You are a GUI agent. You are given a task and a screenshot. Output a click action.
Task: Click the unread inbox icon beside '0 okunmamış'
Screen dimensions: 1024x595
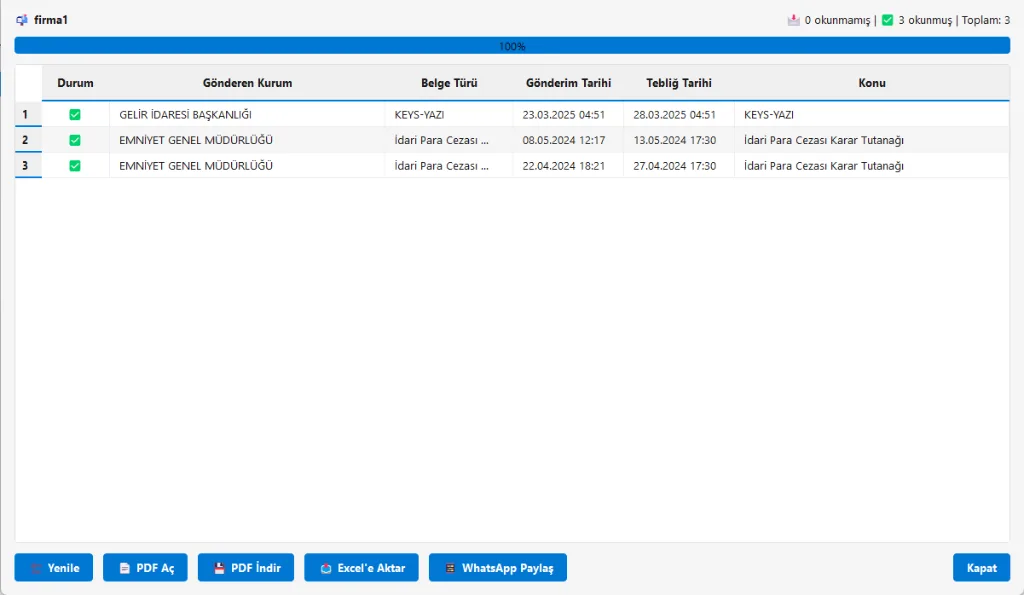[794, 20]
